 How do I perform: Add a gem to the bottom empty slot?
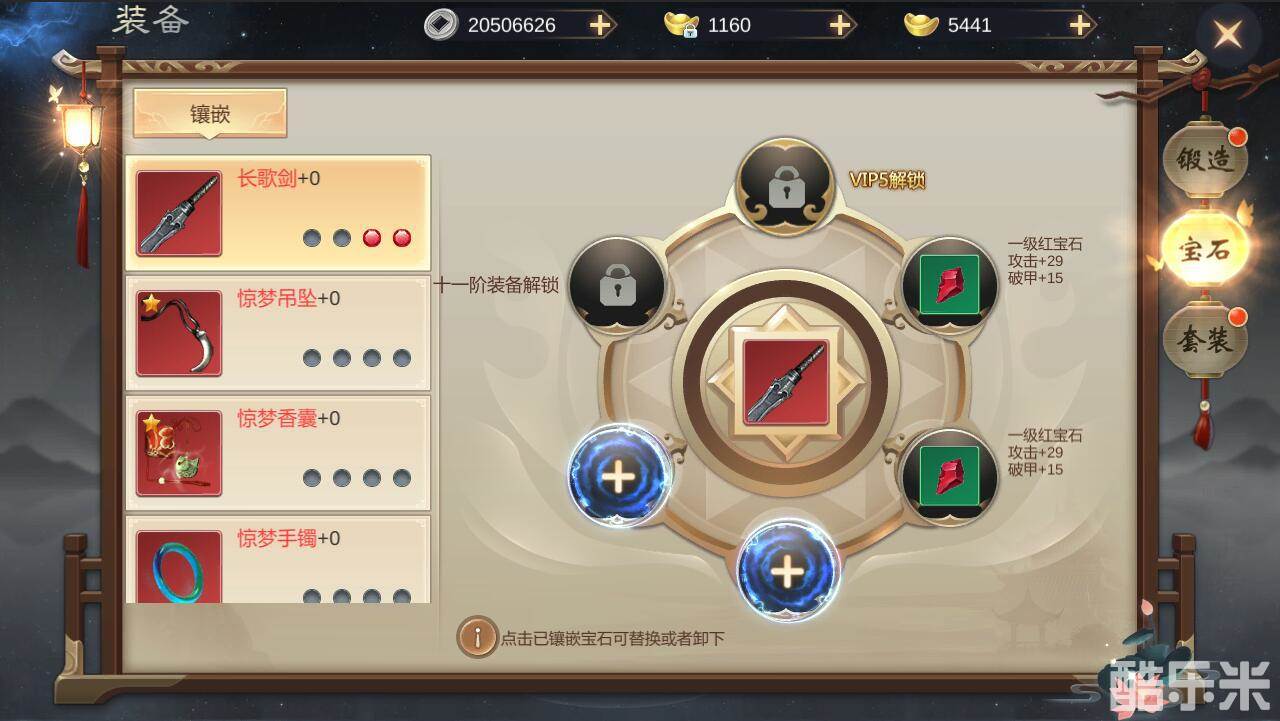pyautogui.click(x=788, y=572)
